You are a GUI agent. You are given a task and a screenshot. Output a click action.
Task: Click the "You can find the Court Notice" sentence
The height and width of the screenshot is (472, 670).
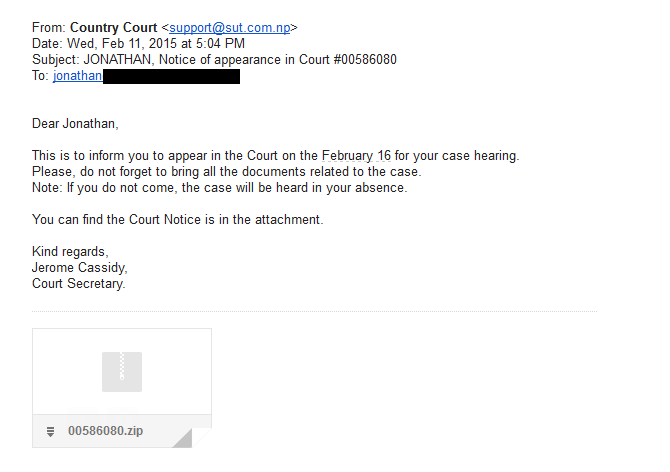(178, 219)
